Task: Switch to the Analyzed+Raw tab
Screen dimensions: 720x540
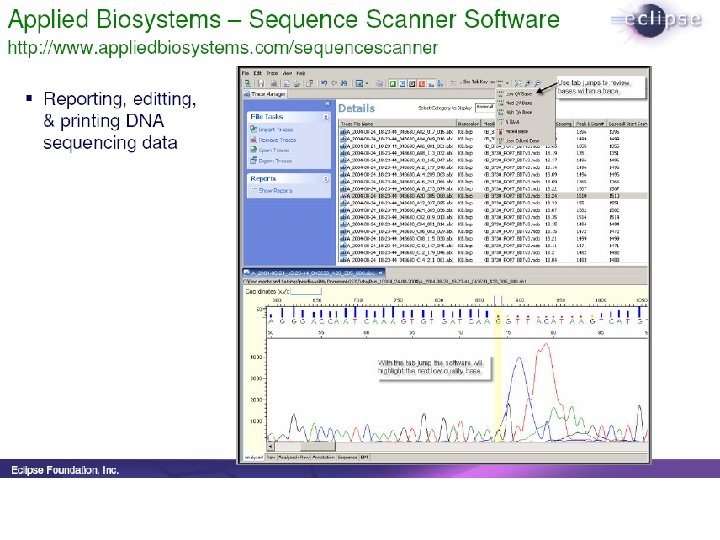Action: pos(294,458)
